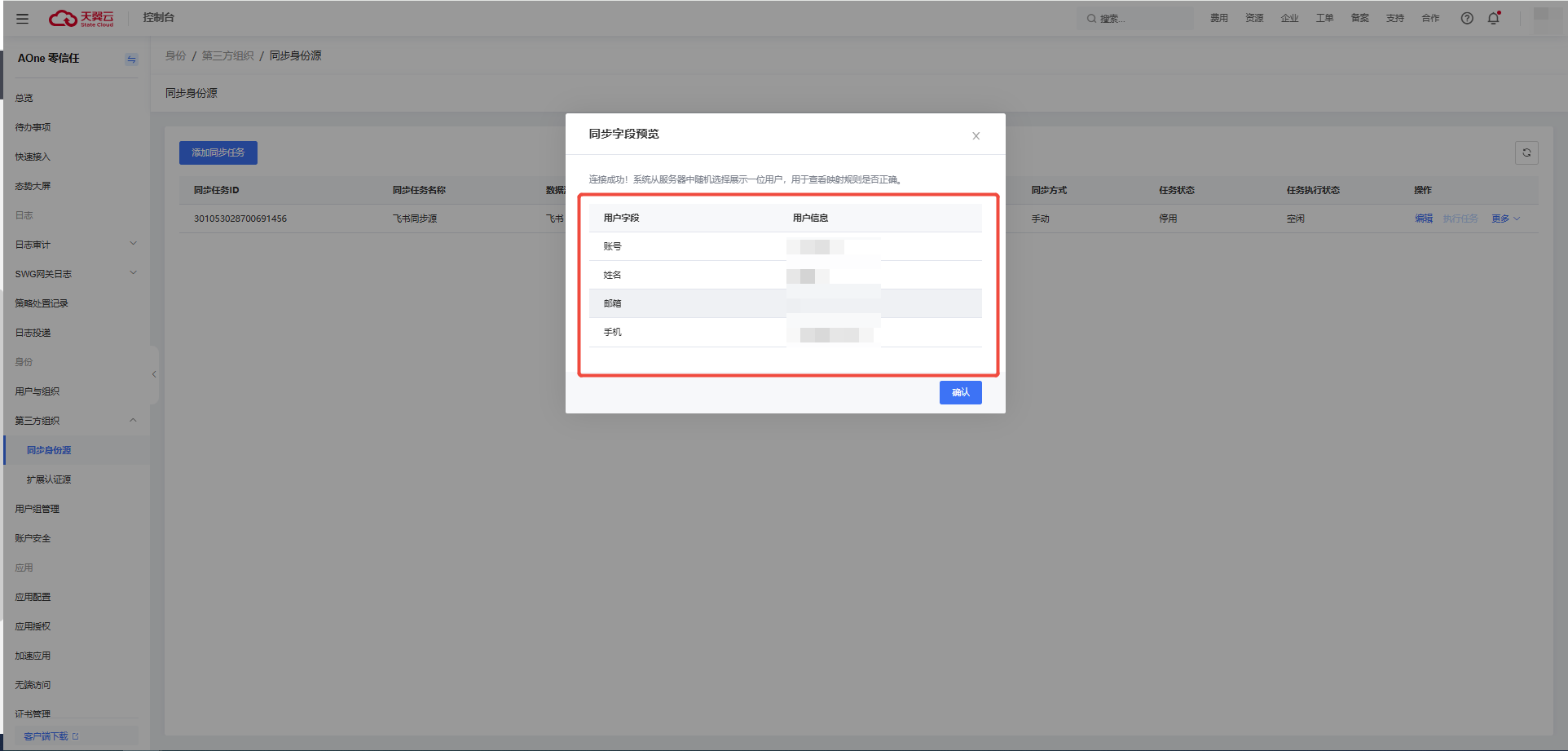This screenshot has width=1568, height=751.
Task: Click the 确认 button
Action: 960,392
